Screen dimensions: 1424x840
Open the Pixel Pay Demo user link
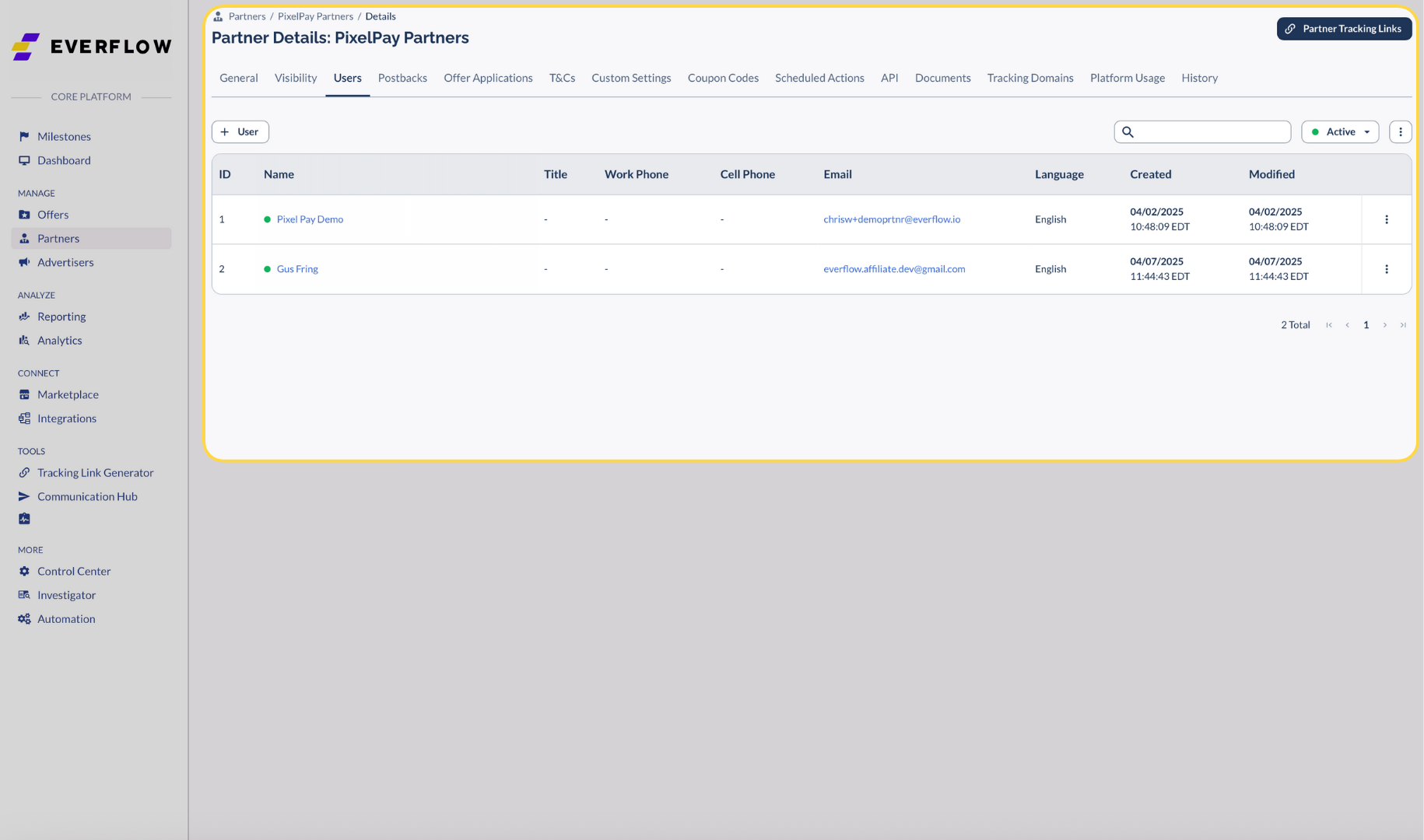coord(310,219)
